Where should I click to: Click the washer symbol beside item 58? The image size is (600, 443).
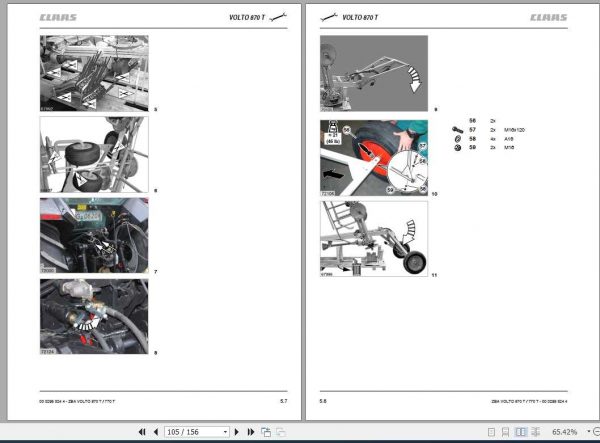pyautogui.click(x=457, y=139)
